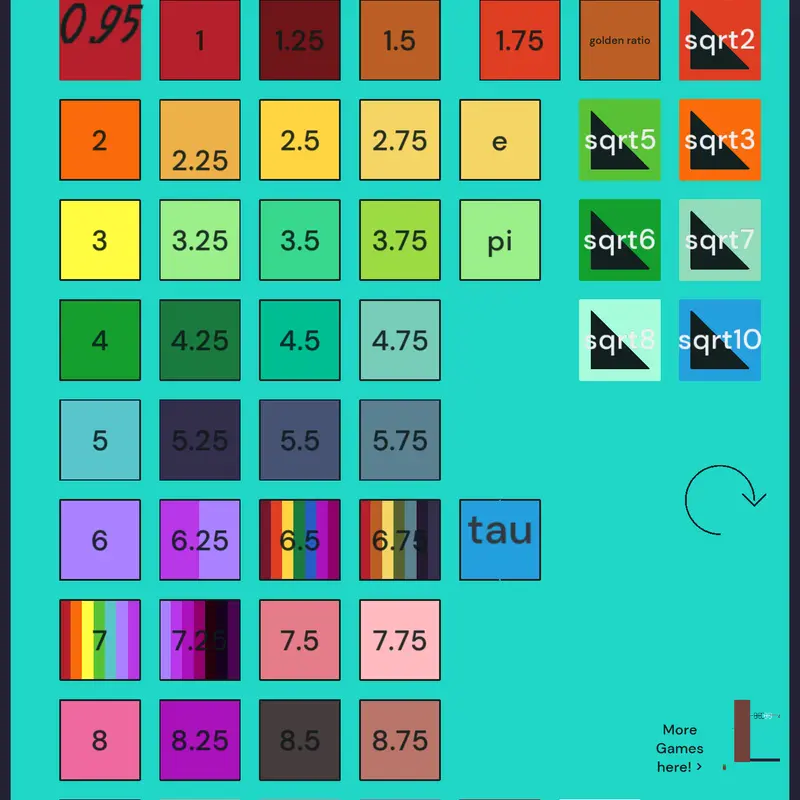Pick the dark maroon 1.25 tile
Screen dimensions: 800x800
(300, 40)
